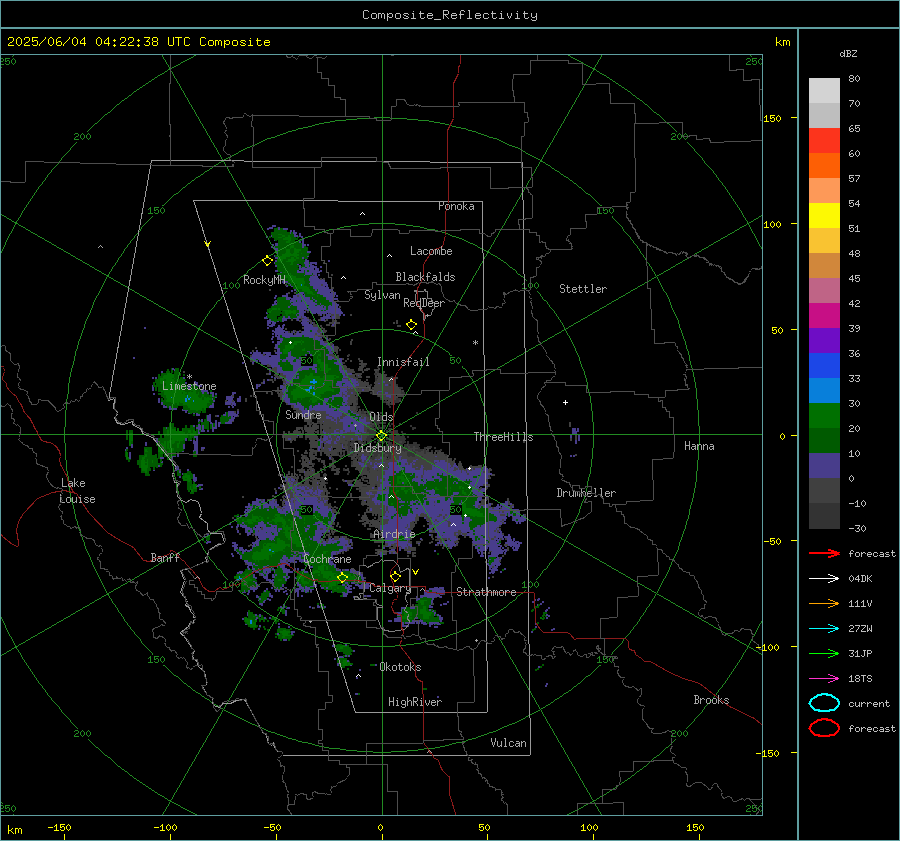
Task: Click the ThreeHills label
Action: click(503, 437)
